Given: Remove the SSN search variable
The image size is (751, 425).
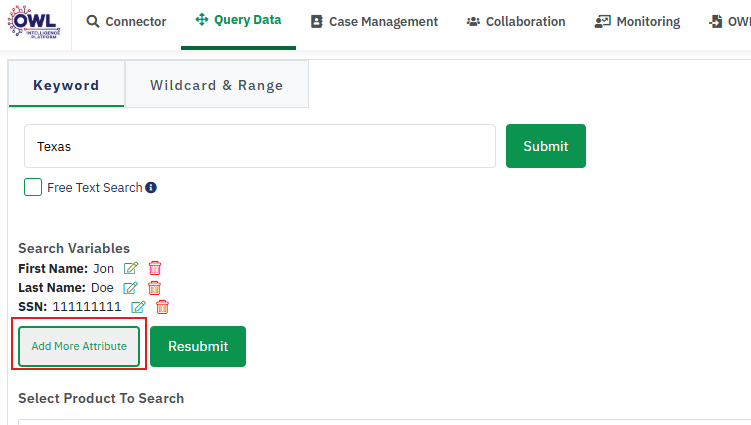Looking at the screenshot, I should pyautogui.click(x=163, y=307).
